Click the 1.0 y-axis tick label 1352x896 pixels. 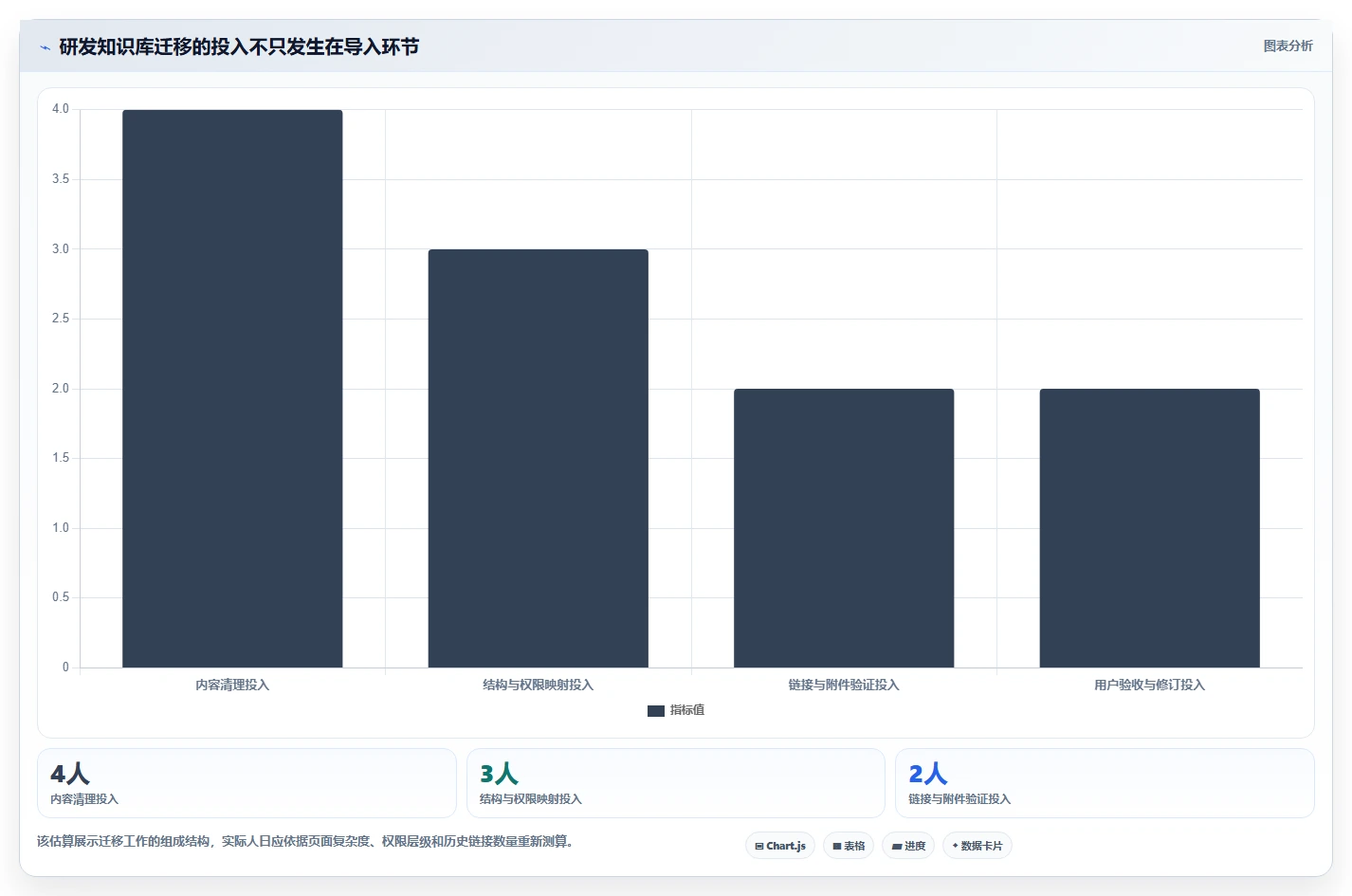pos(61,528)
